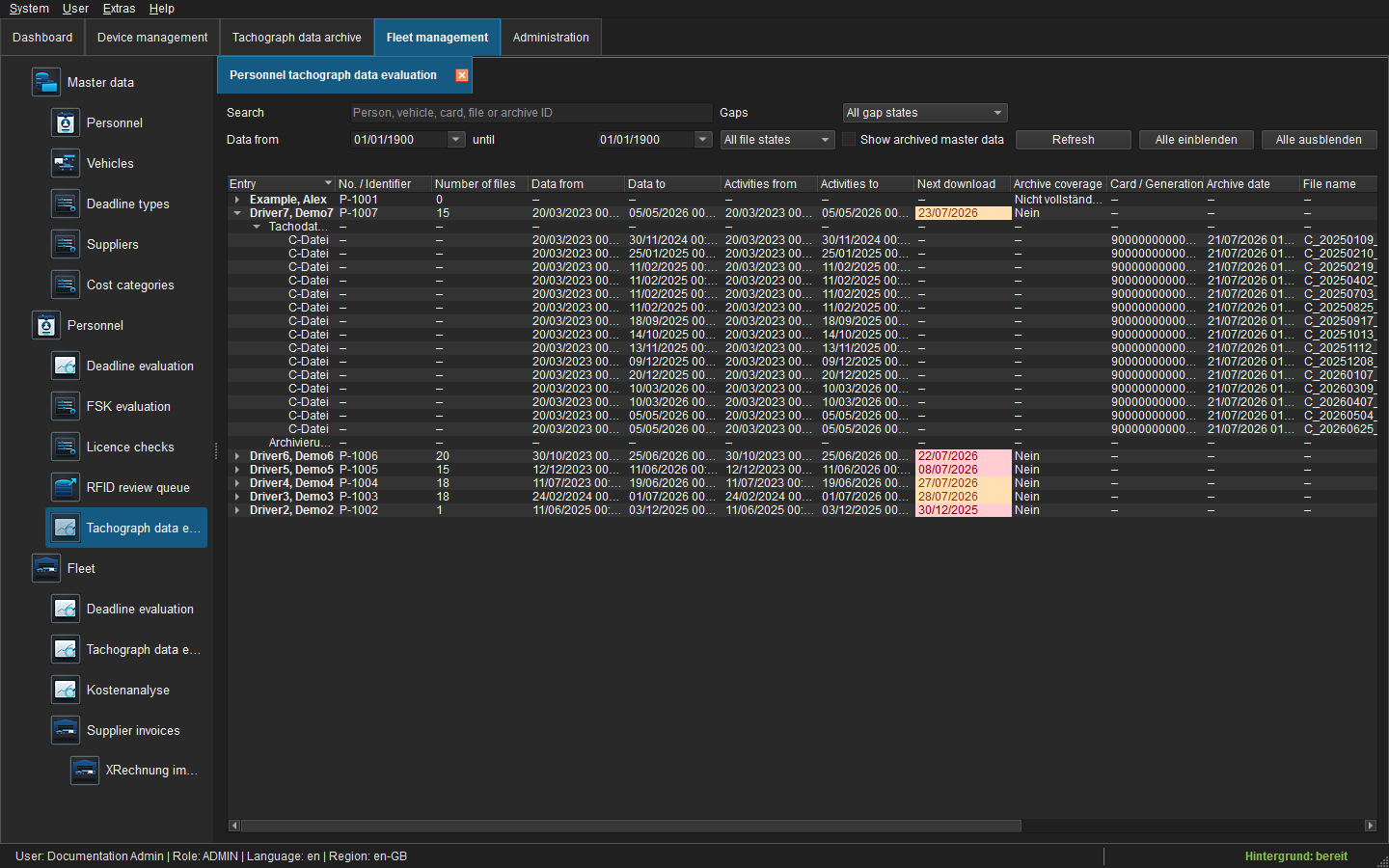The height and width of the screenshot is (868, 1389).
Task: Open Personnel master data icon
Action: (x=66, y=122)
